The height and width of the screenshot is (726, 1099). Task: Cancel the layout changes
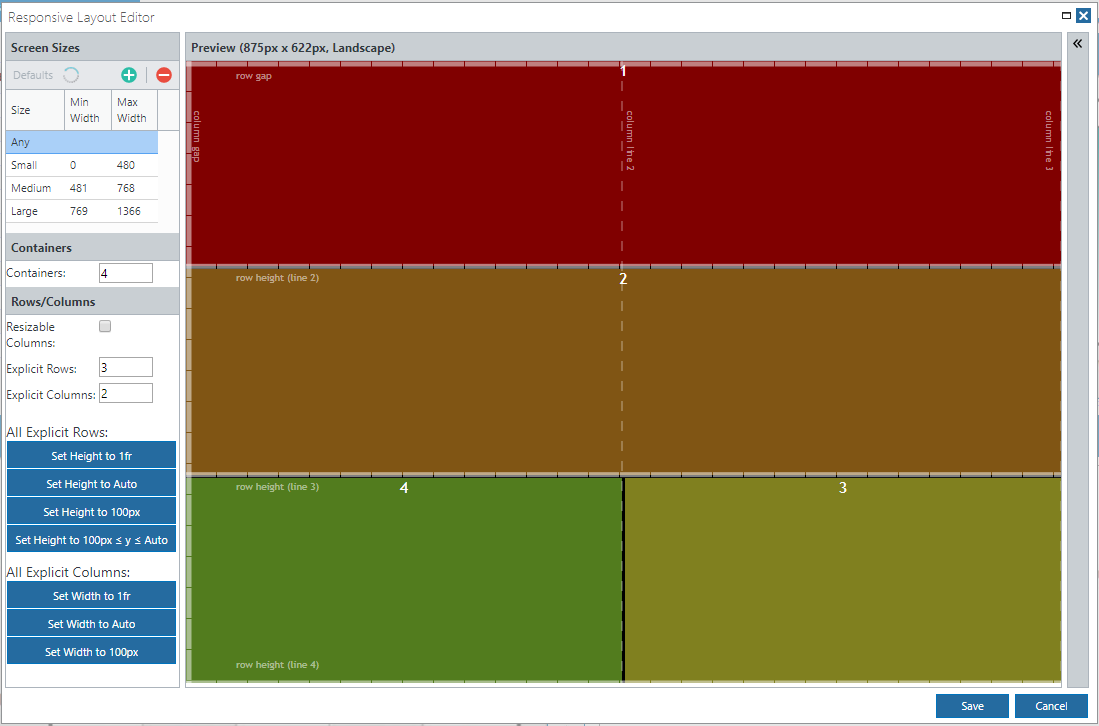tap(1050, 705)
